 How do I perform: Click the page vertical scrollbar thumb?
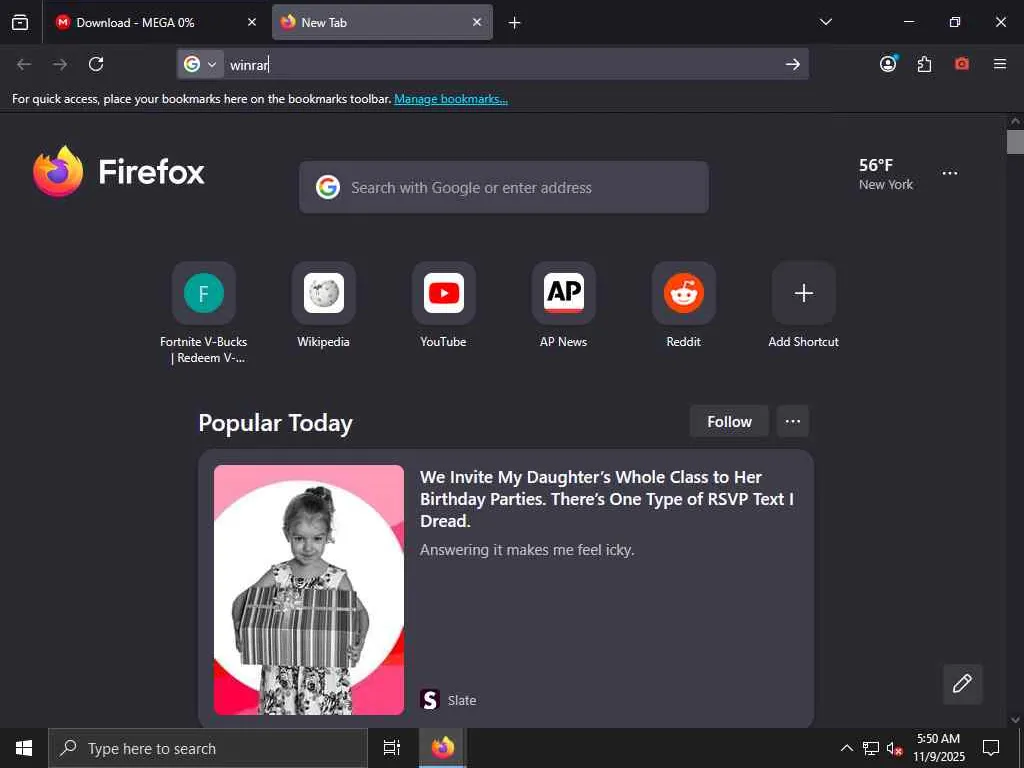click(1015, 142)
